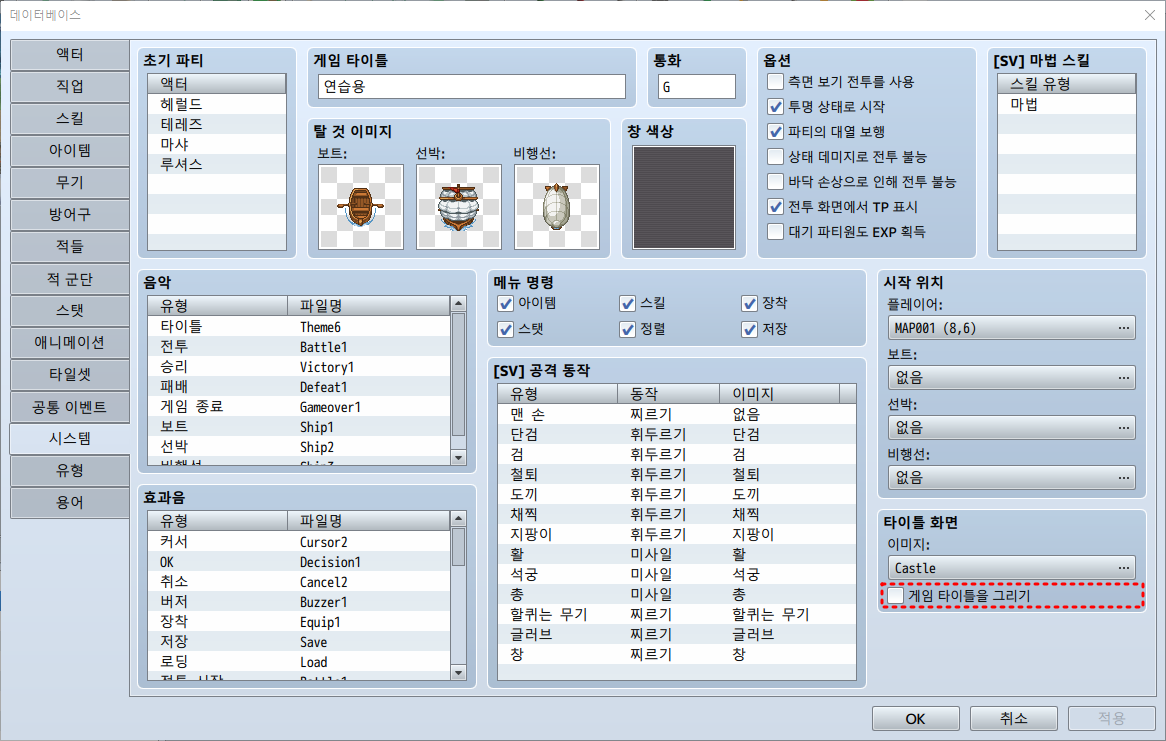The width and height of the screenshot is (1166, 741).
Task: Select 헤럴드 in initial party list
Action: (217, 104)
